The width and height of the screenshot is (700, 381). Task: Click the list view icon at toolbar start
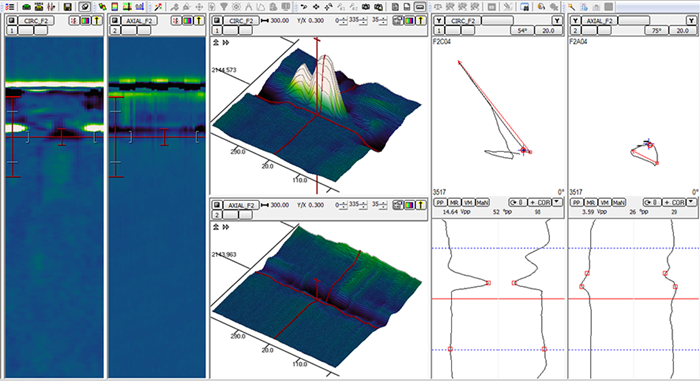tap(9, 7)
